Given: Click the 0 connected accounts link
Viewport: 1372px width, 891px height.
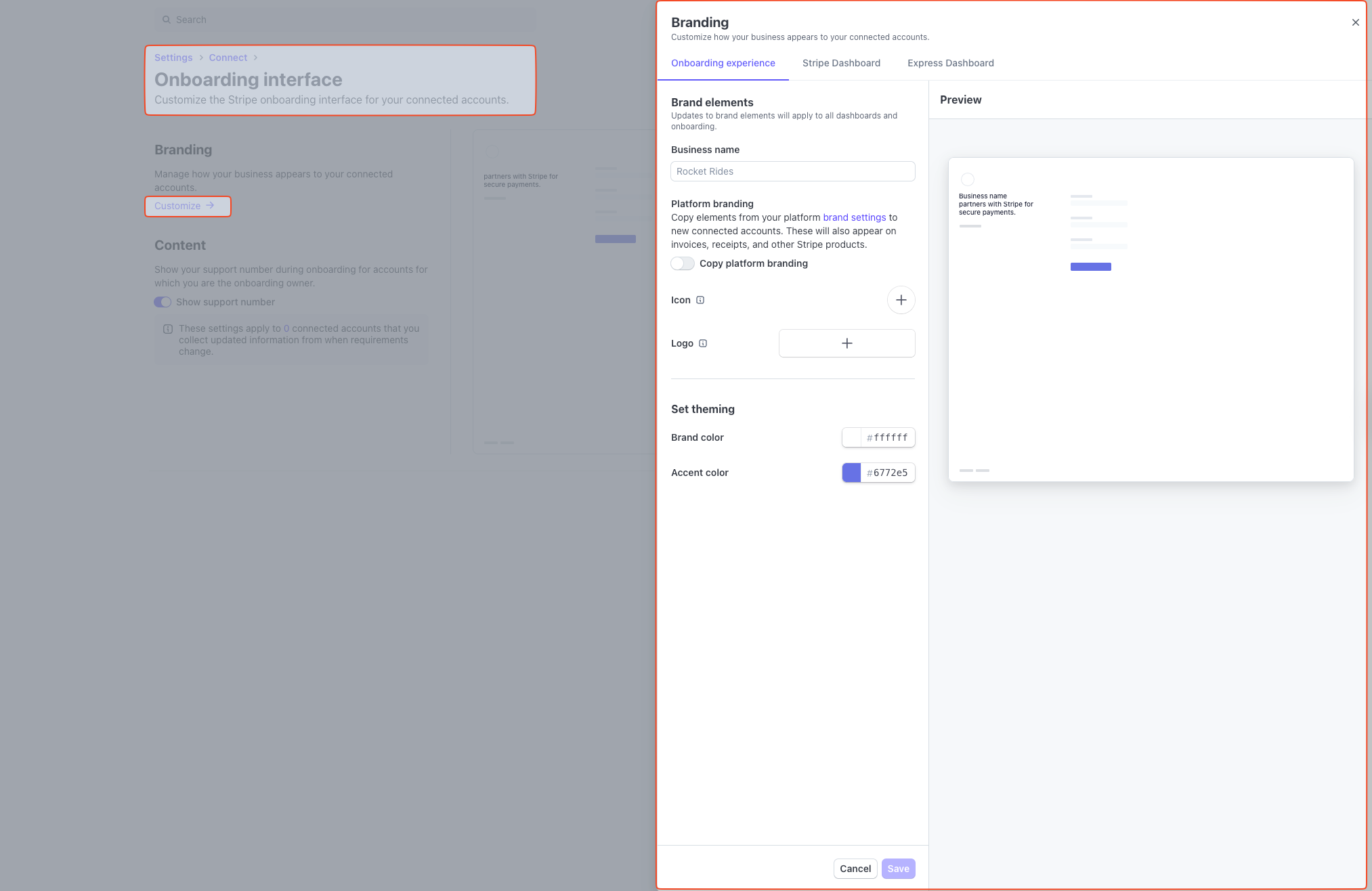Looking at the screenshot, I should tap(286, 328).
